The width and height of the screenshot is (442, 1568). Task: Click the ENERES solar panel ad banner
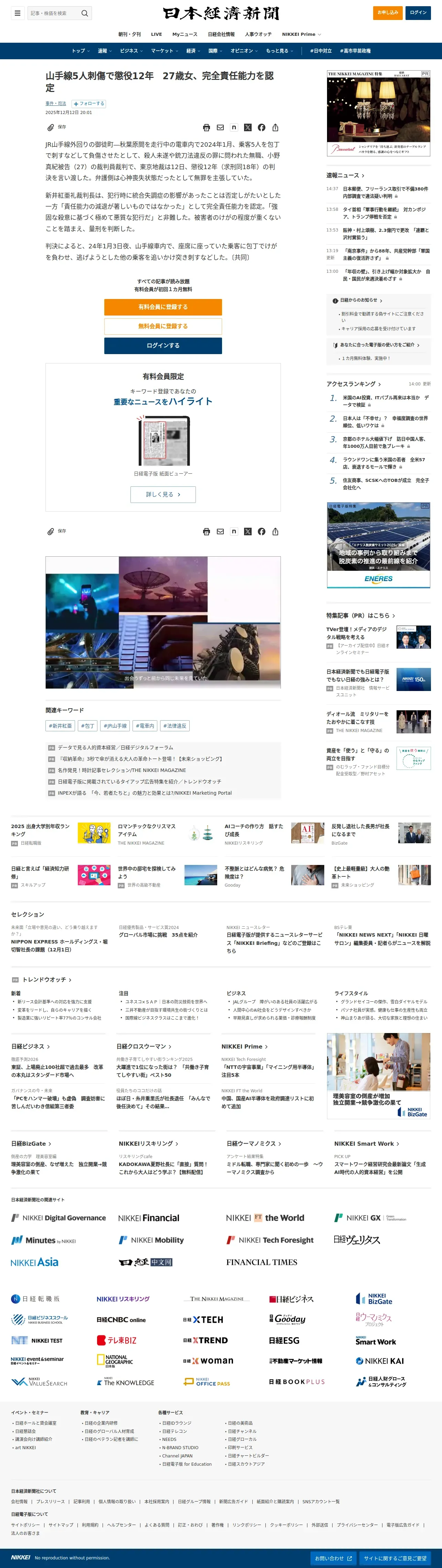(378, 545)
